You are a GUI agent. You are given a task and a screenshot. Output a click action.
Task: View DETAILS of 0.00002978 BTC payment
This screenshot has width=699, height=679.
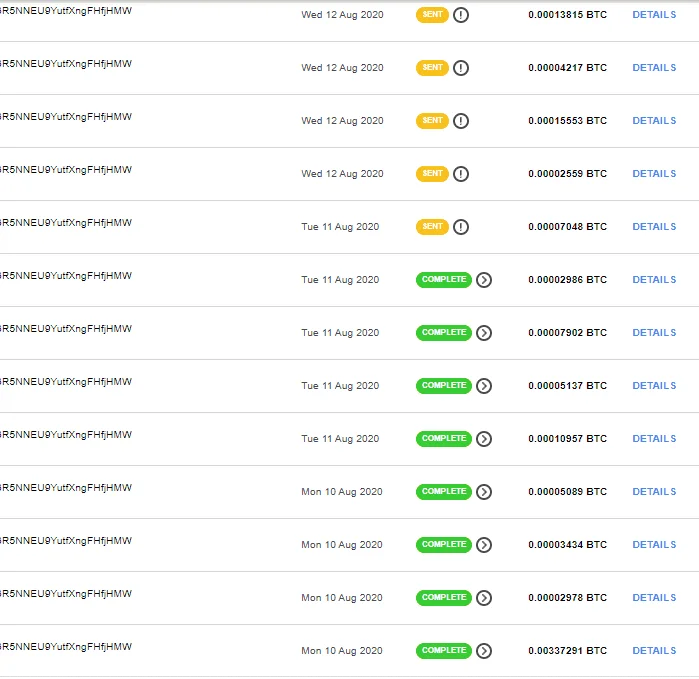click(x=654, y=598)
